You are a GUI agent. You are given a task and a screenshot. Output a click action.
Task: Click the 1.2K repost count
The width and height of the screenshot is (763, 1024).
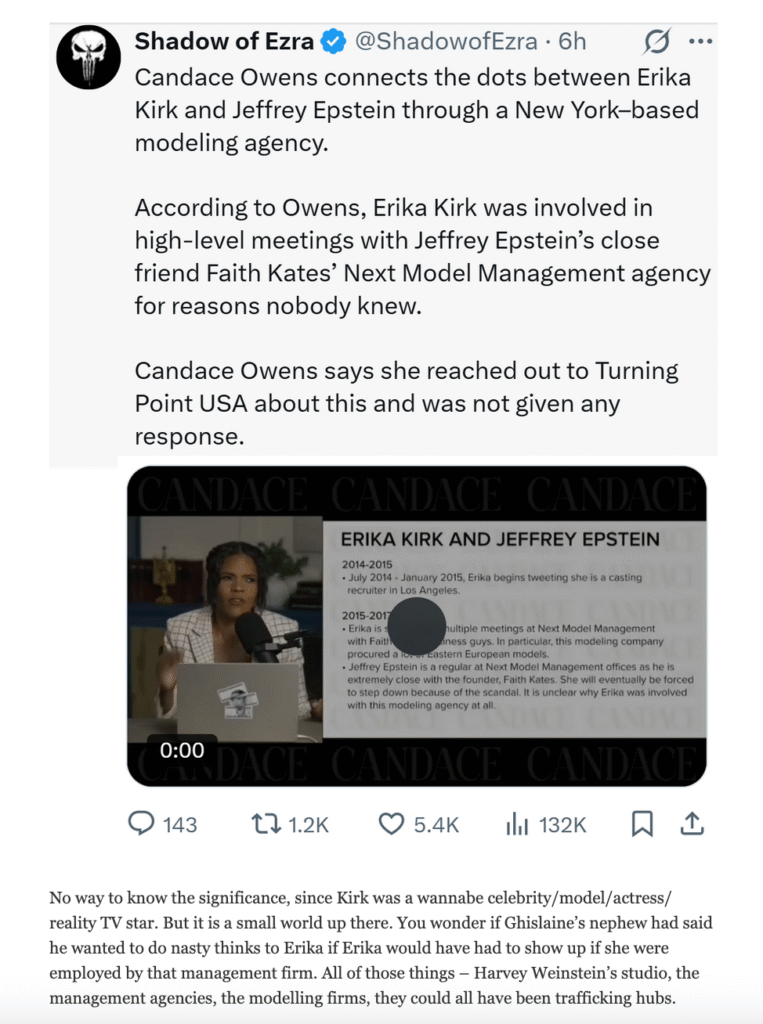[x=308, y=825]
